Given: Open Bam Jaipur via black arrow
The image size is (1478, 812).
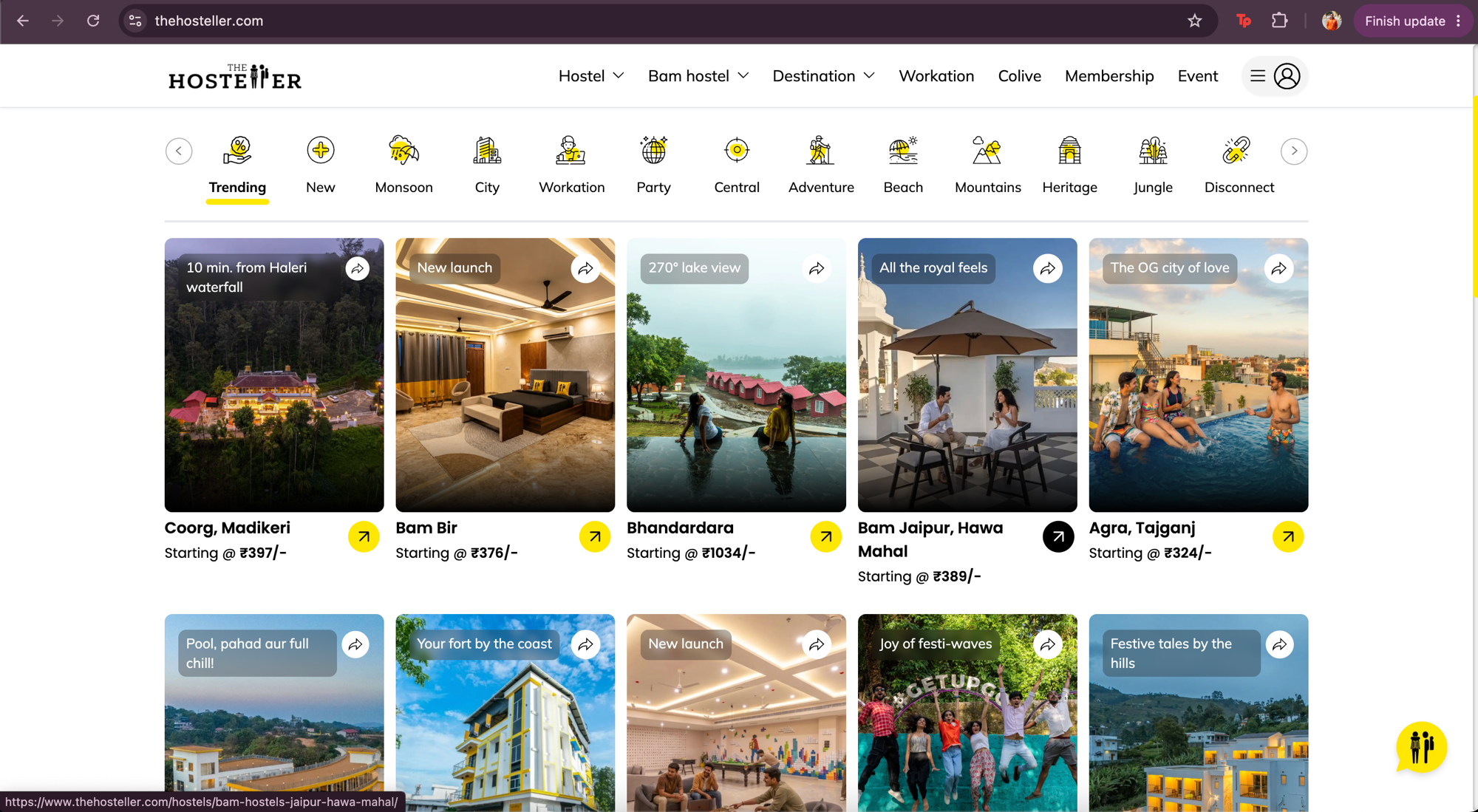Looking at the screenshot, I should 1058,536.
